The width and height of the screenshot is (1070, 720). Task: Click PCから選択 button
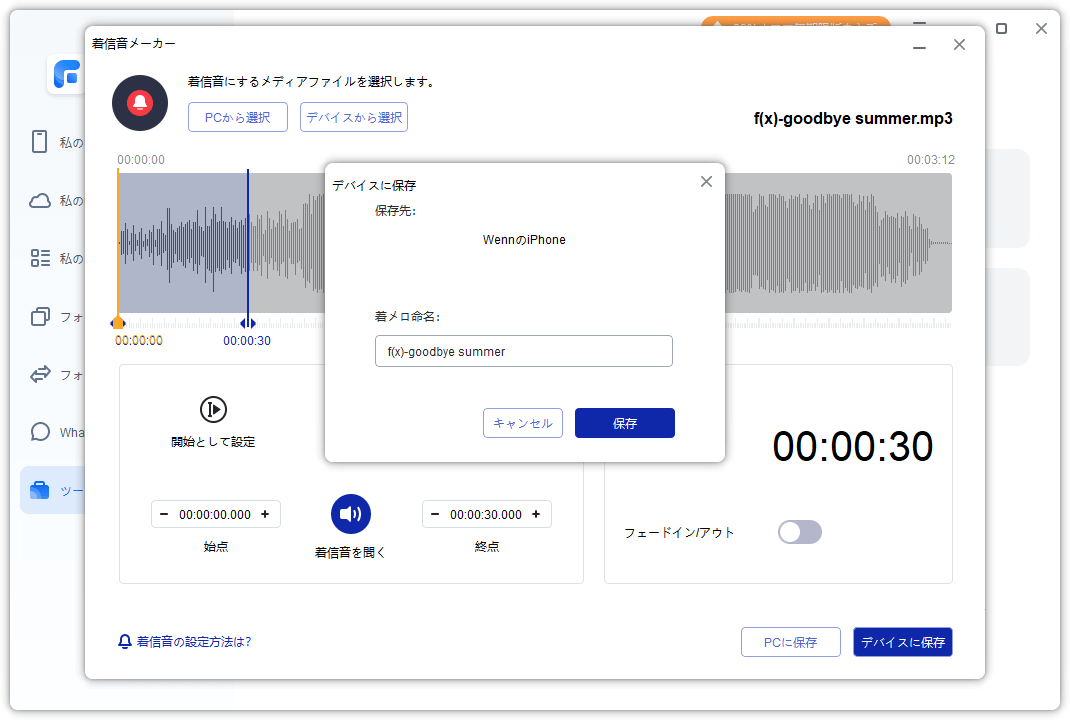(237, 117)
